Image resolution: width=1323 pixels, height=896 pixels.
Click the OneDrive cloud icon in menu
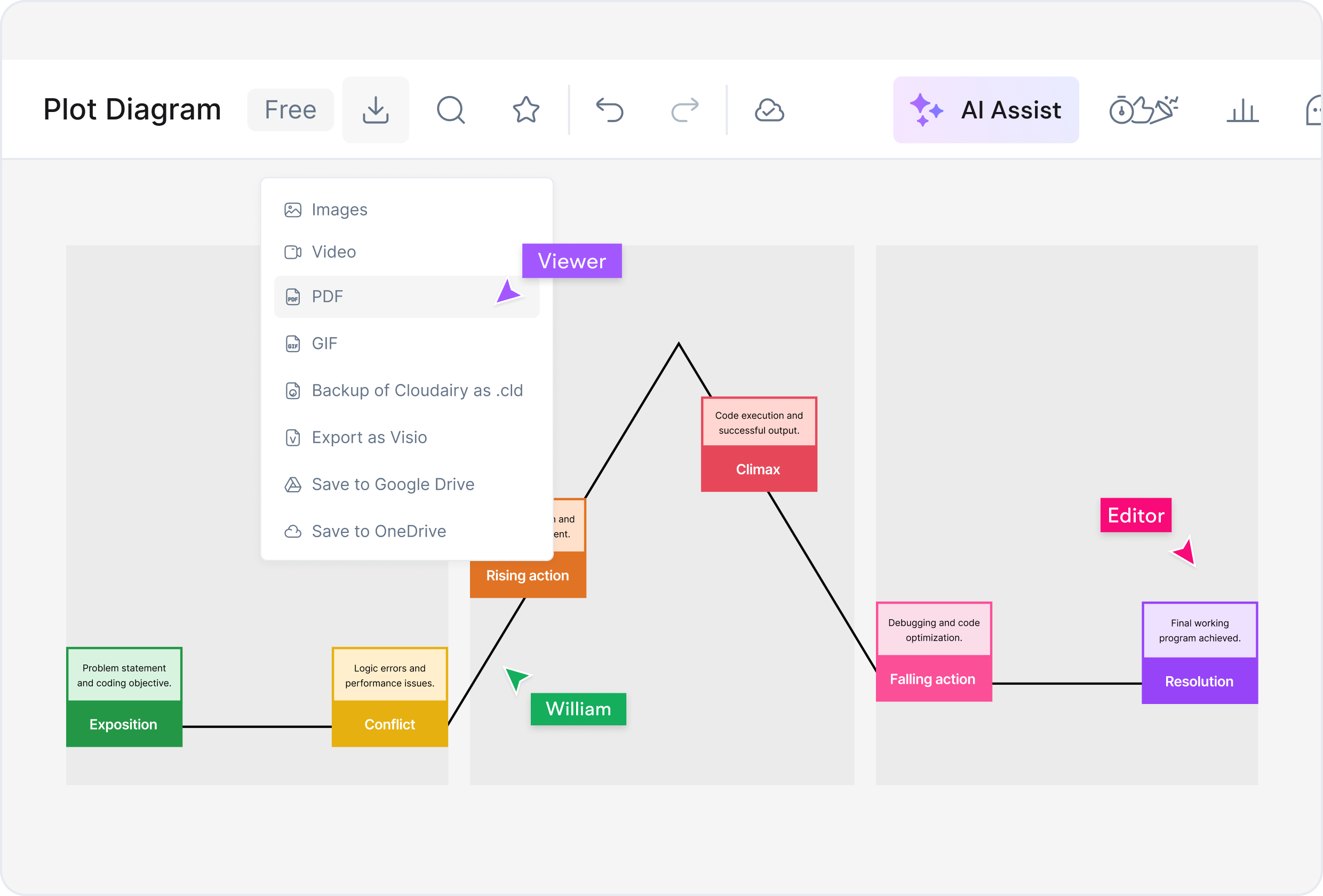click(293, 531)
